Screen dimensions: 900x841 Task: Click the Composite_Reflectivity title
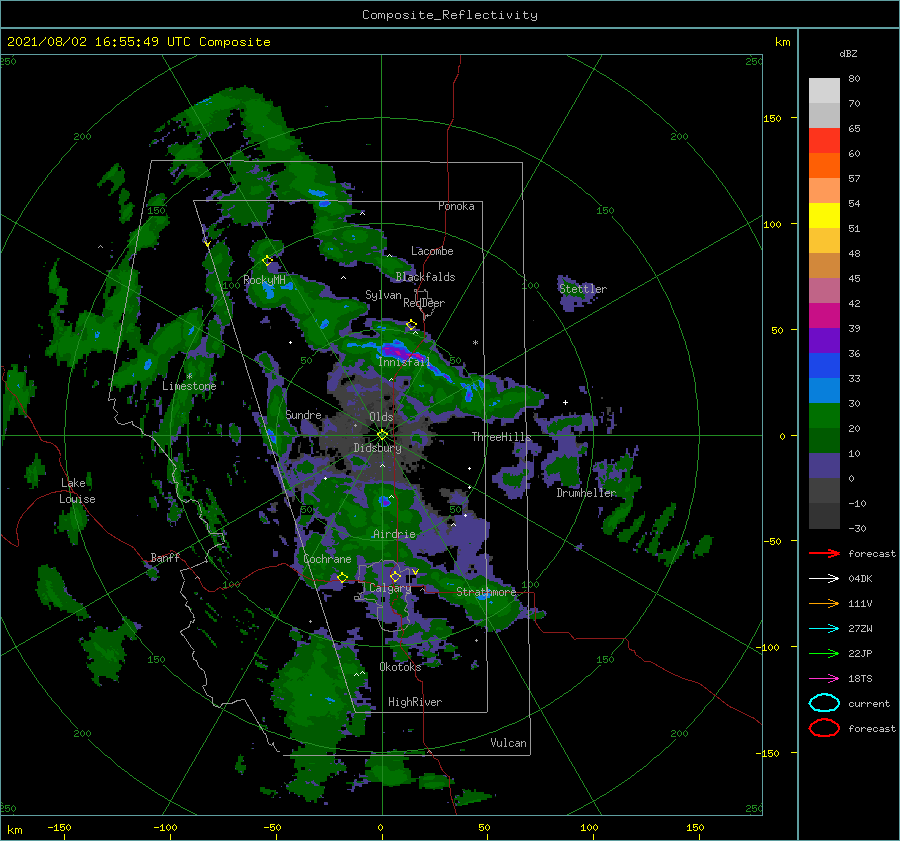pyautogui.click(x=450, y=15)
